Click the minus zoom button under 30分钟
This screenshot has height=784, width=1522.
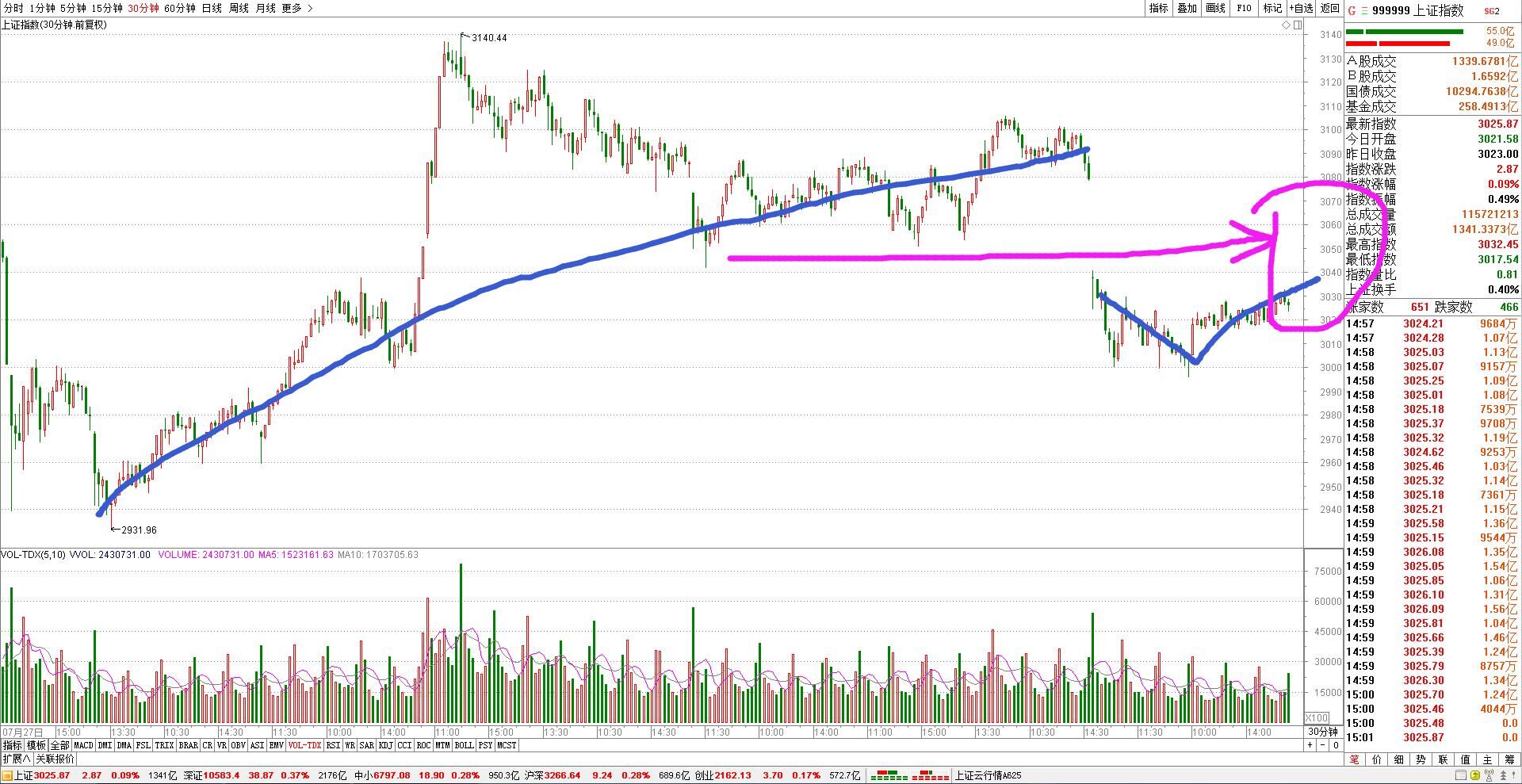point(1323,745)
